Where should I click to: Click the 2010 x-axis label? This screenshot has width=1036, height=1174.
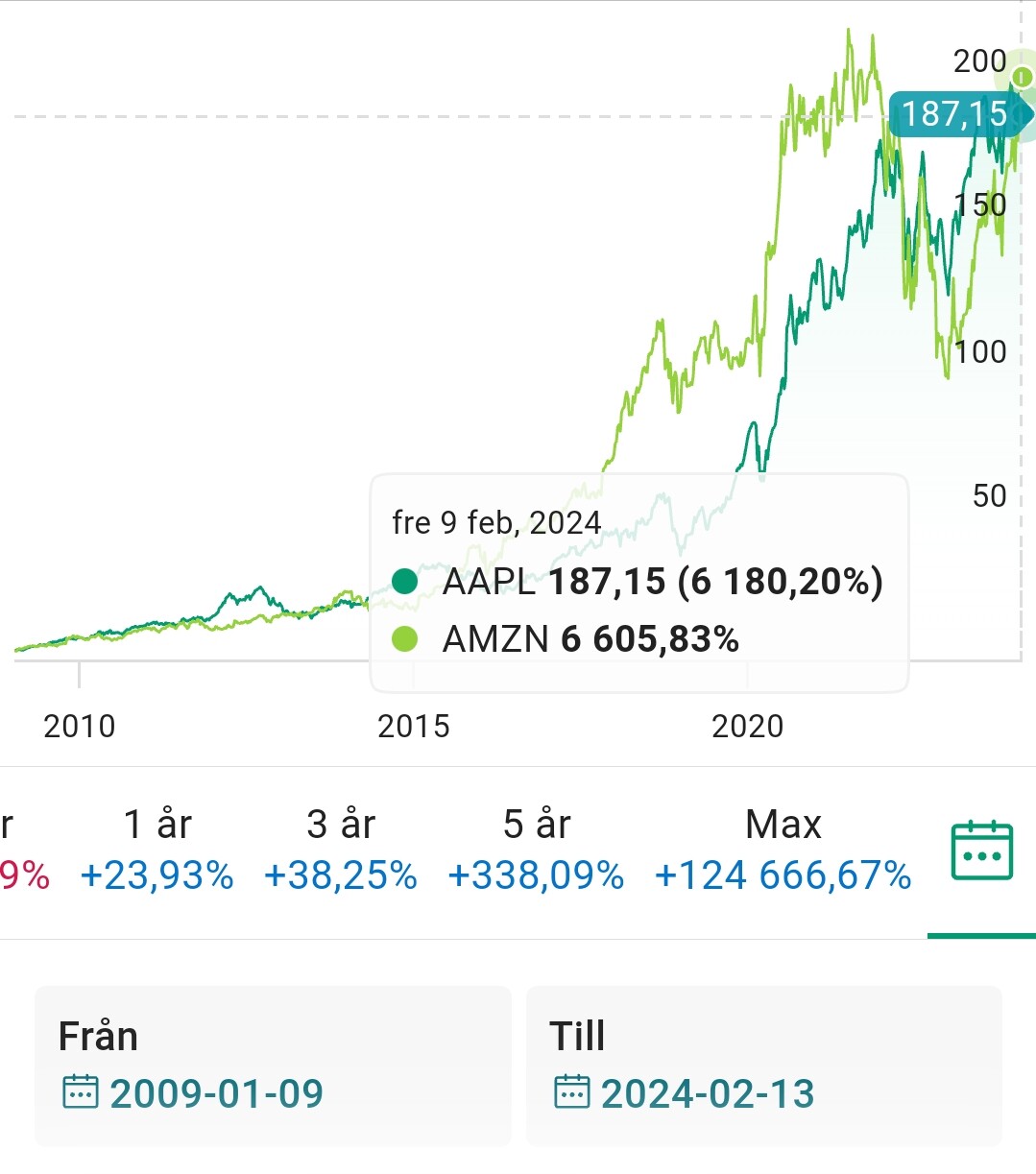[80, 727]
